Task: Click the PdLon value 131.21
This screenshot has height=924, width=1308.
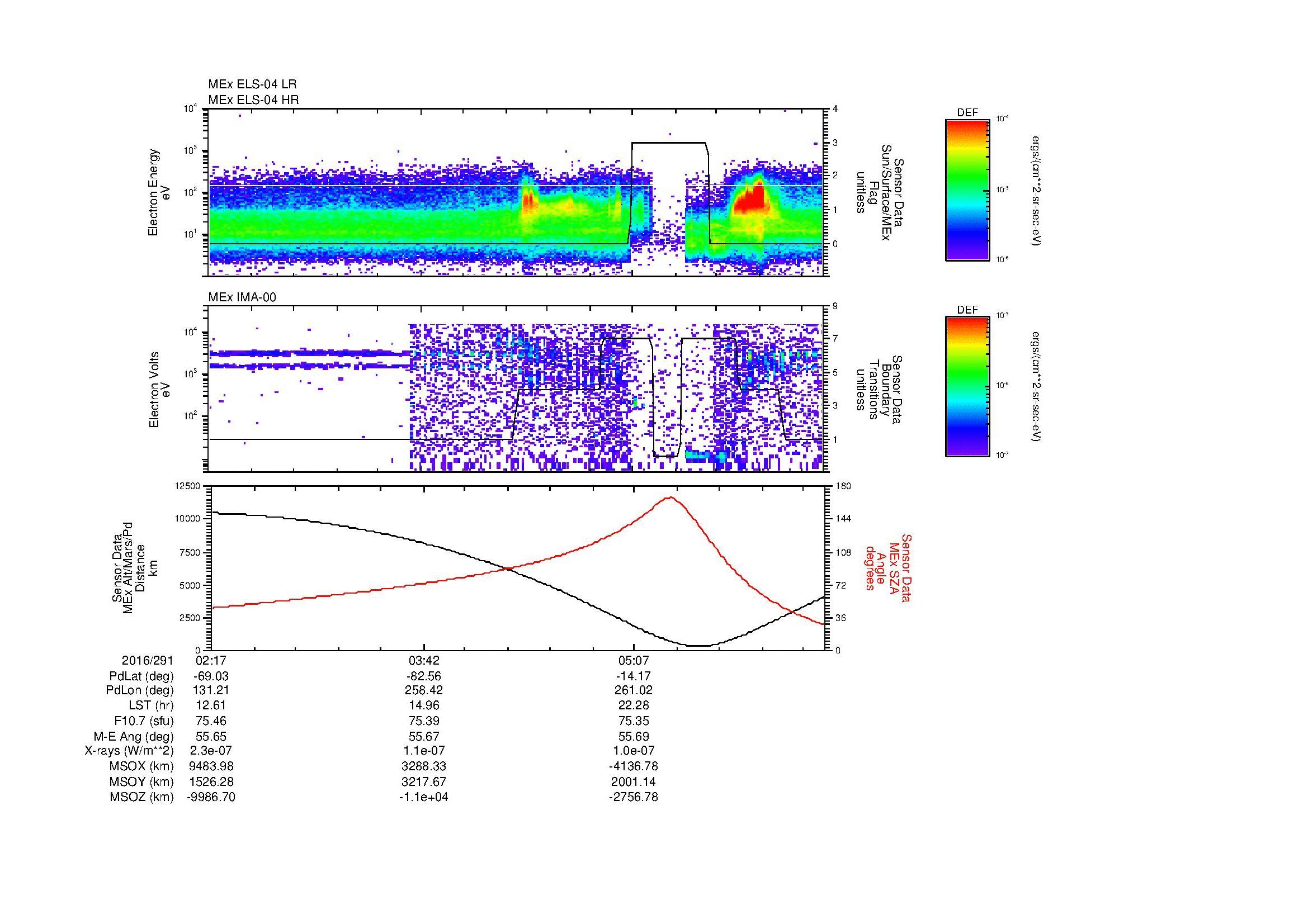Action: pos(211,690)
